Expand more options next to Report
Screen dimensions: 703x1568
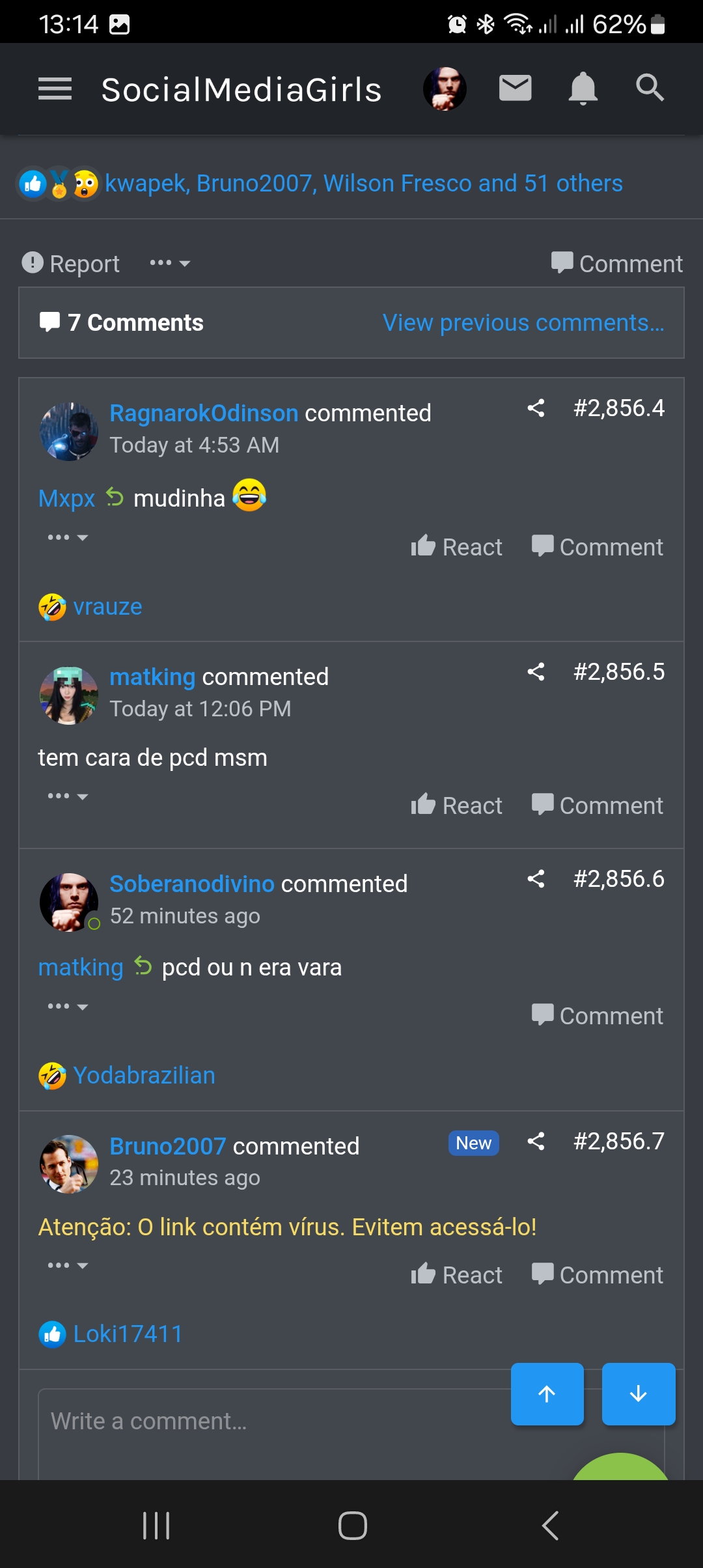(x=169, y=263)
